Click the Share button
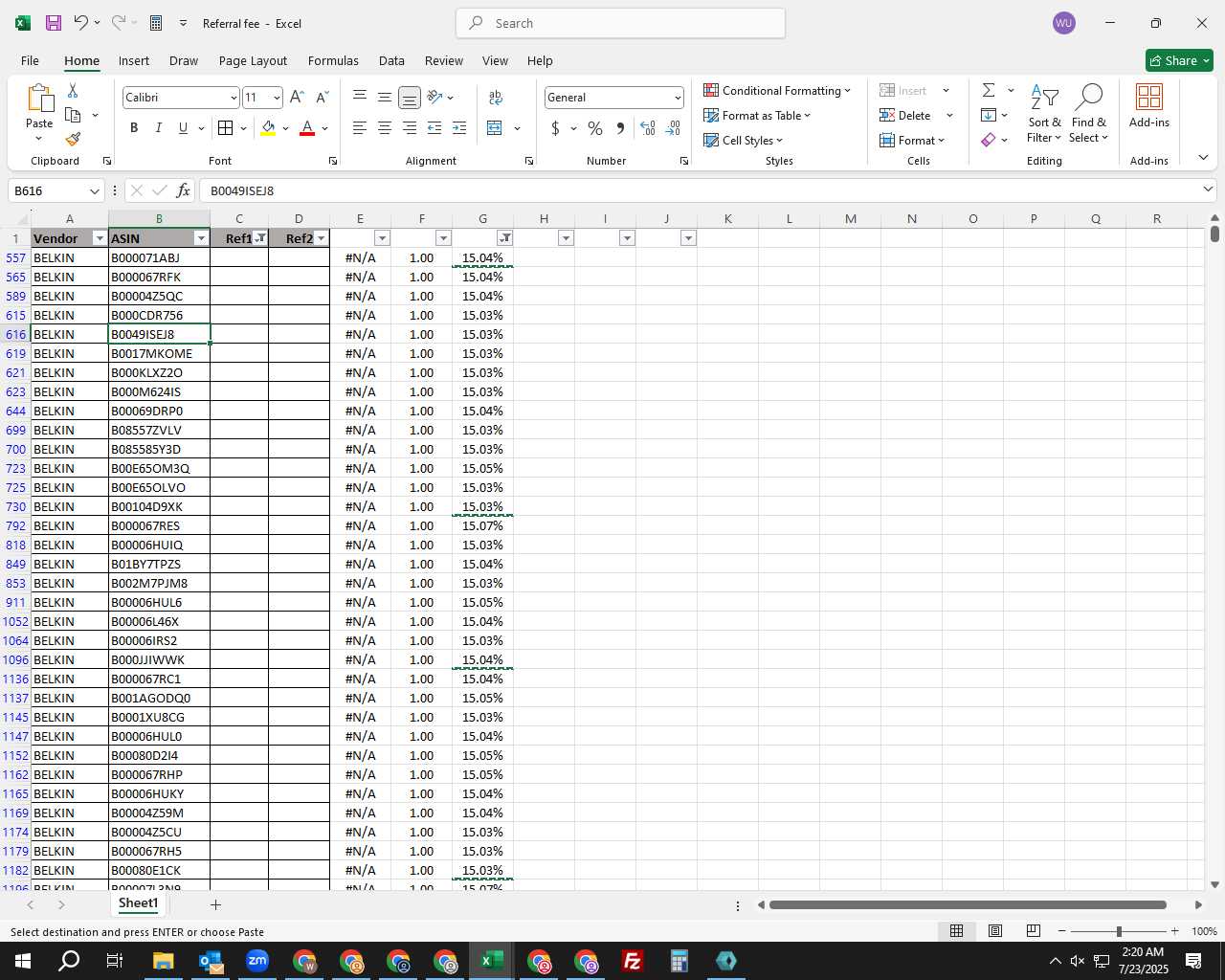This screenshot has height=980, width=1225. 1179,60
